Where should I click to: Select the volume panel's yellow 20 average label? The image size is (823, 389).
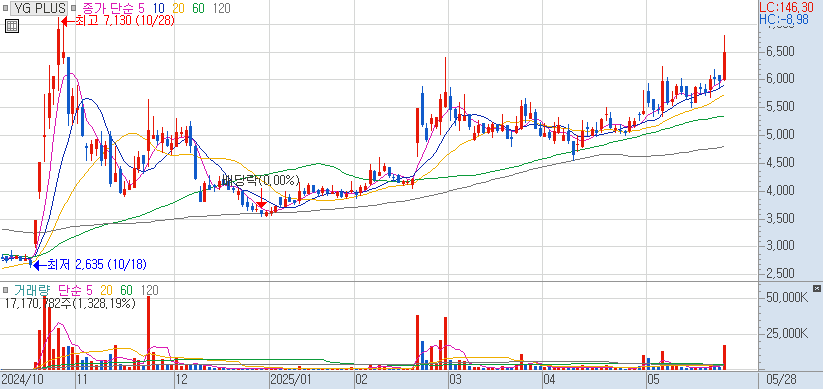click(x=107, y=290)
